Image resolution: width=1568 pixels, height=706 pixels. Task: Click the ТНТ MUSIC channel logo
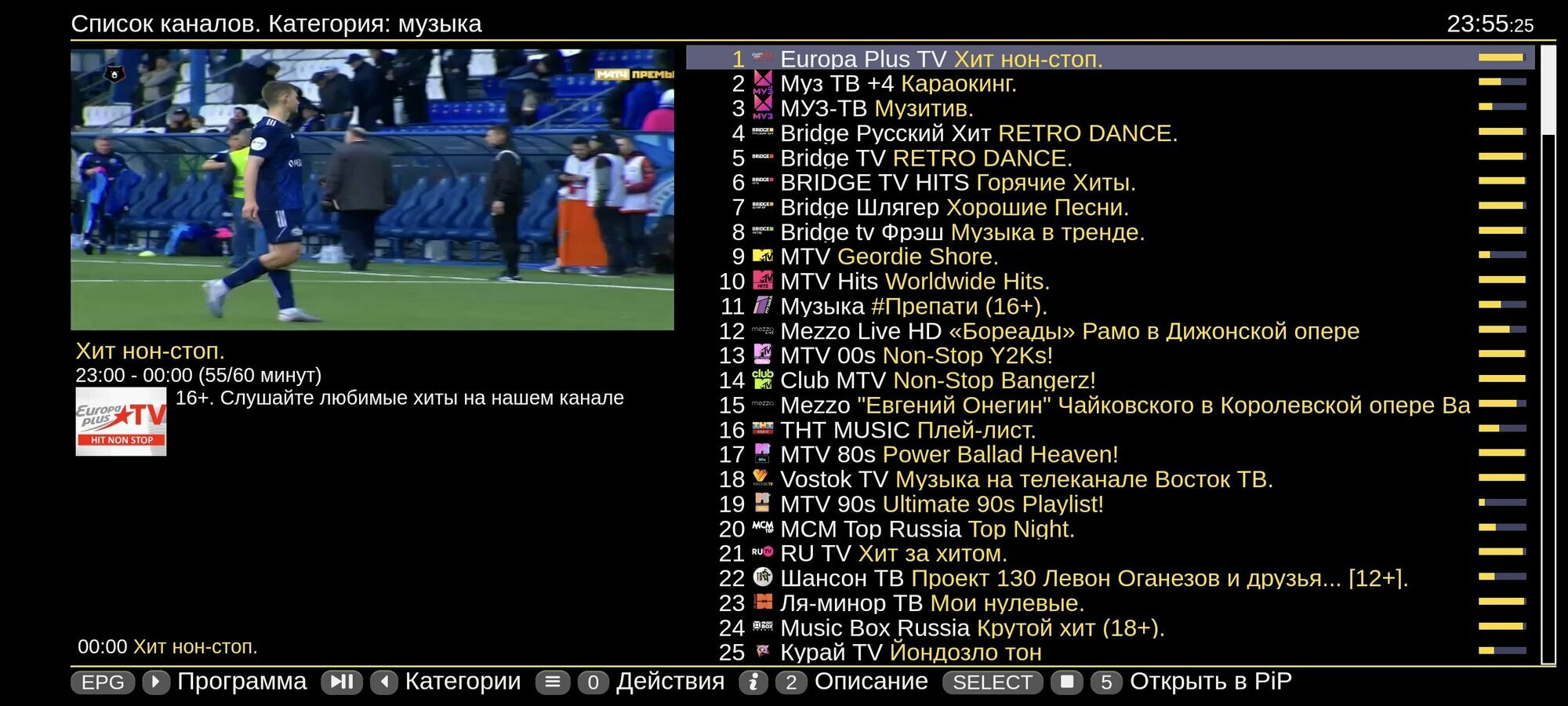762,429
